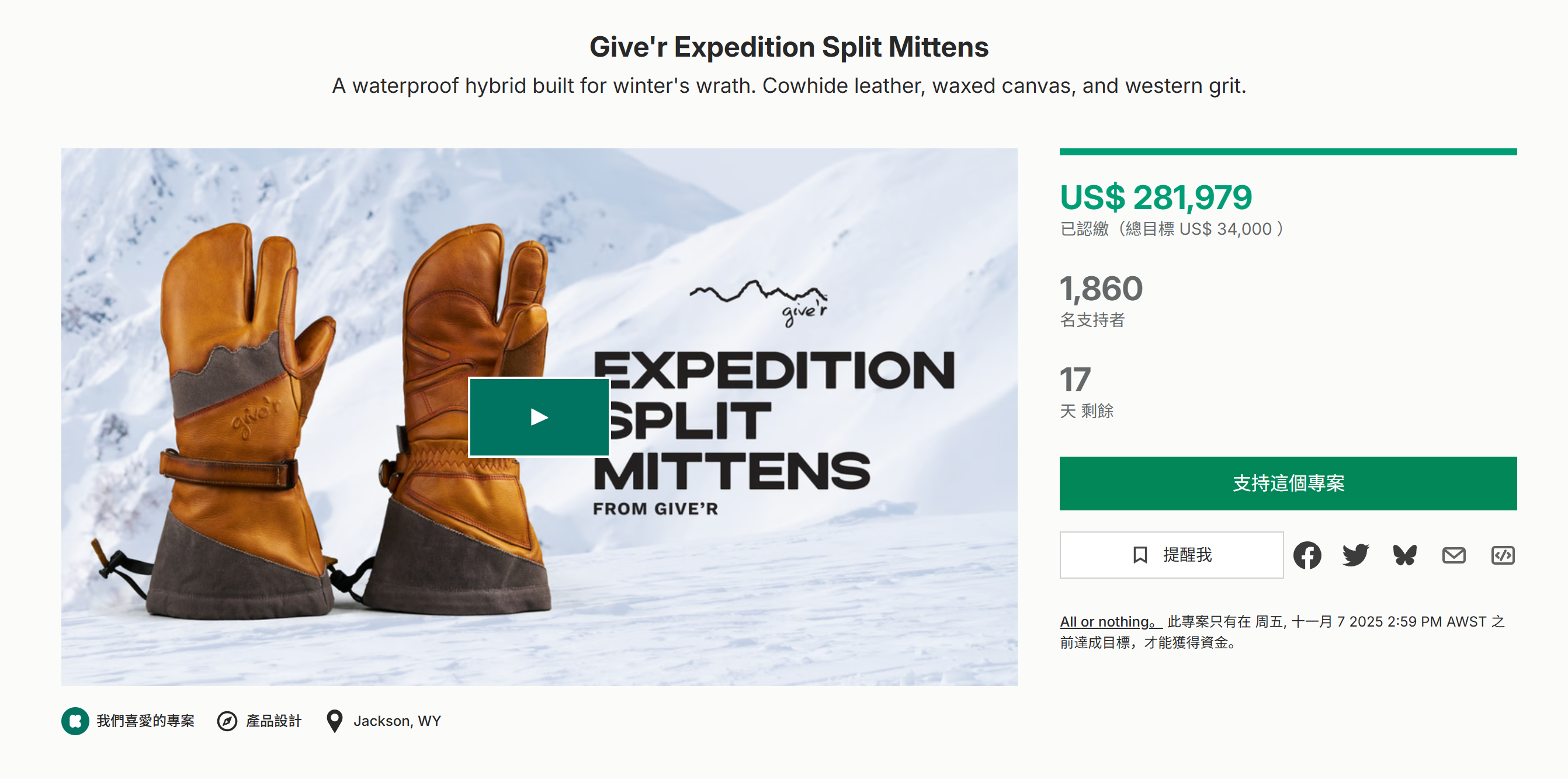Open the embed code widget icon
Screen dimensions: 1568x779
tap(1502, 555)
